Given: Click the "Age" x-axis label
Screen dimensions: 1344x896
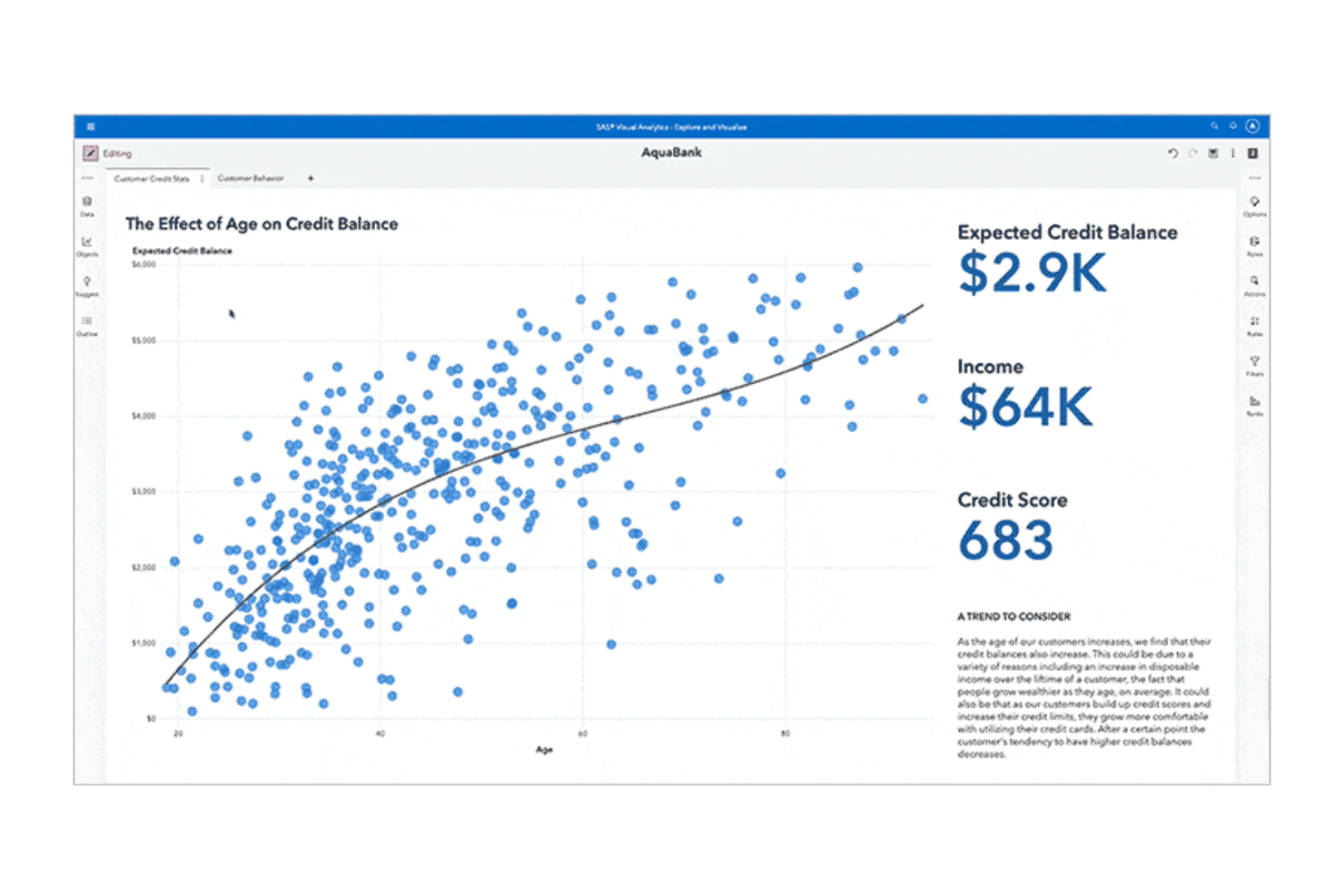Looking at the screenshot, I should [544, 750].
